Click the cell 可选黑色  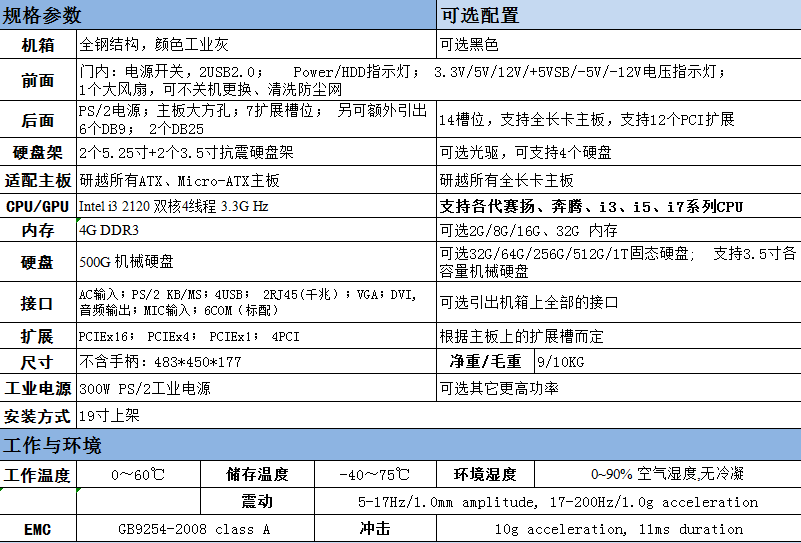pyautogui.click(x=619, y=44)
